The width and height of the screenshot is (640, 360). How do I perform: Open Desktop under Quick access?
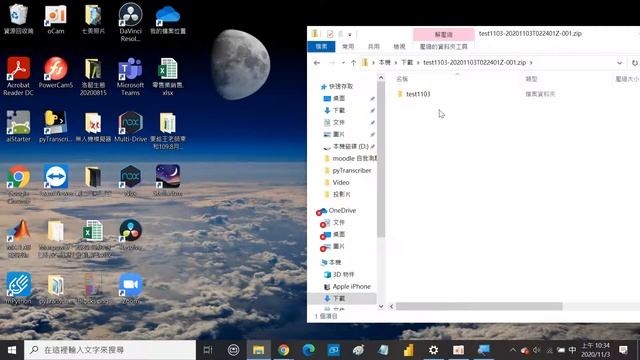[x=339, y=98]
